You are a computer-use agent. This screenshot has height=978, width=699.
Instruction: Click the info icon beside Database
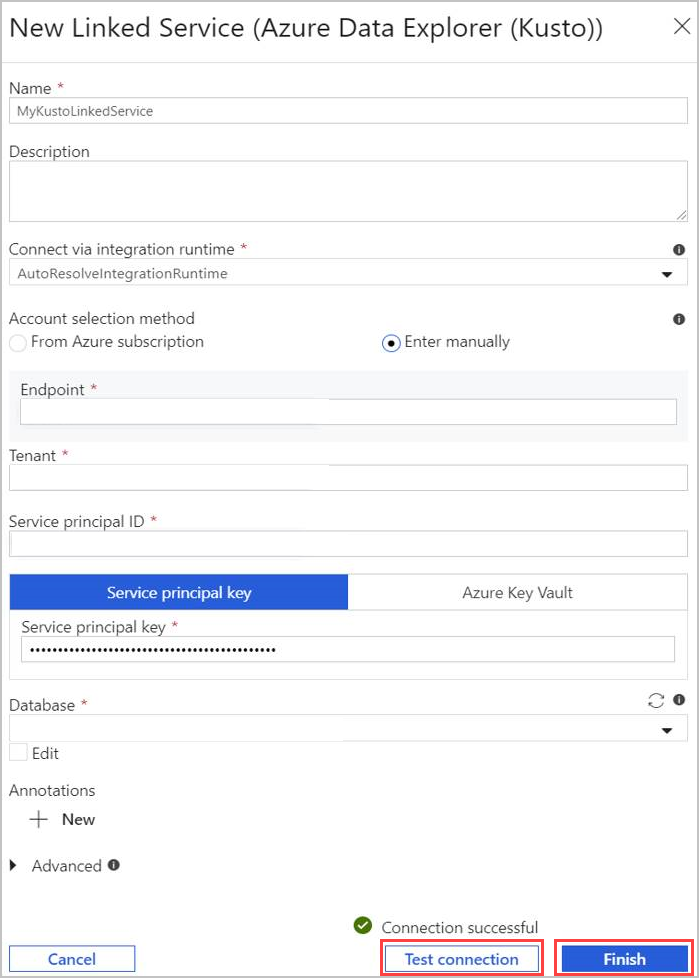677,701
